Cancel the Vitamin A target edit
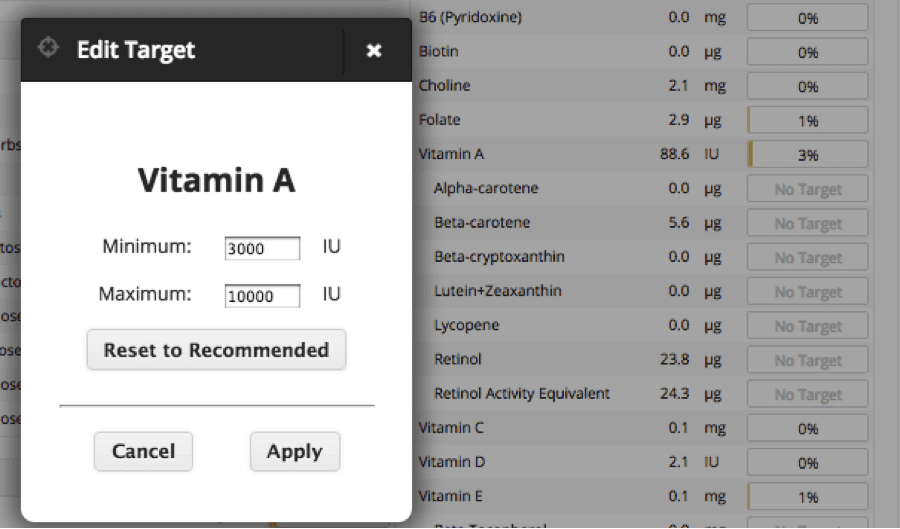The width and height of the screenshot is (900, 529). click(143, 451)
